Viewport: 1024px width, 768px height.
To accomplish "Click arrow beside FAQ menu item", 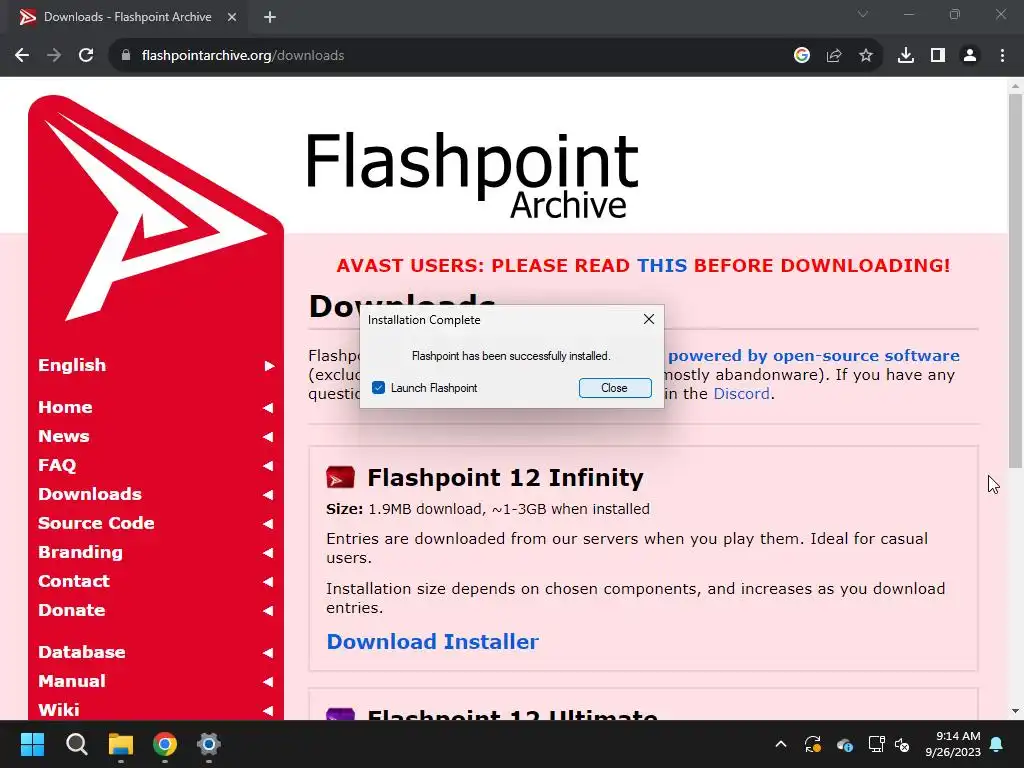I will coord(268,466).
